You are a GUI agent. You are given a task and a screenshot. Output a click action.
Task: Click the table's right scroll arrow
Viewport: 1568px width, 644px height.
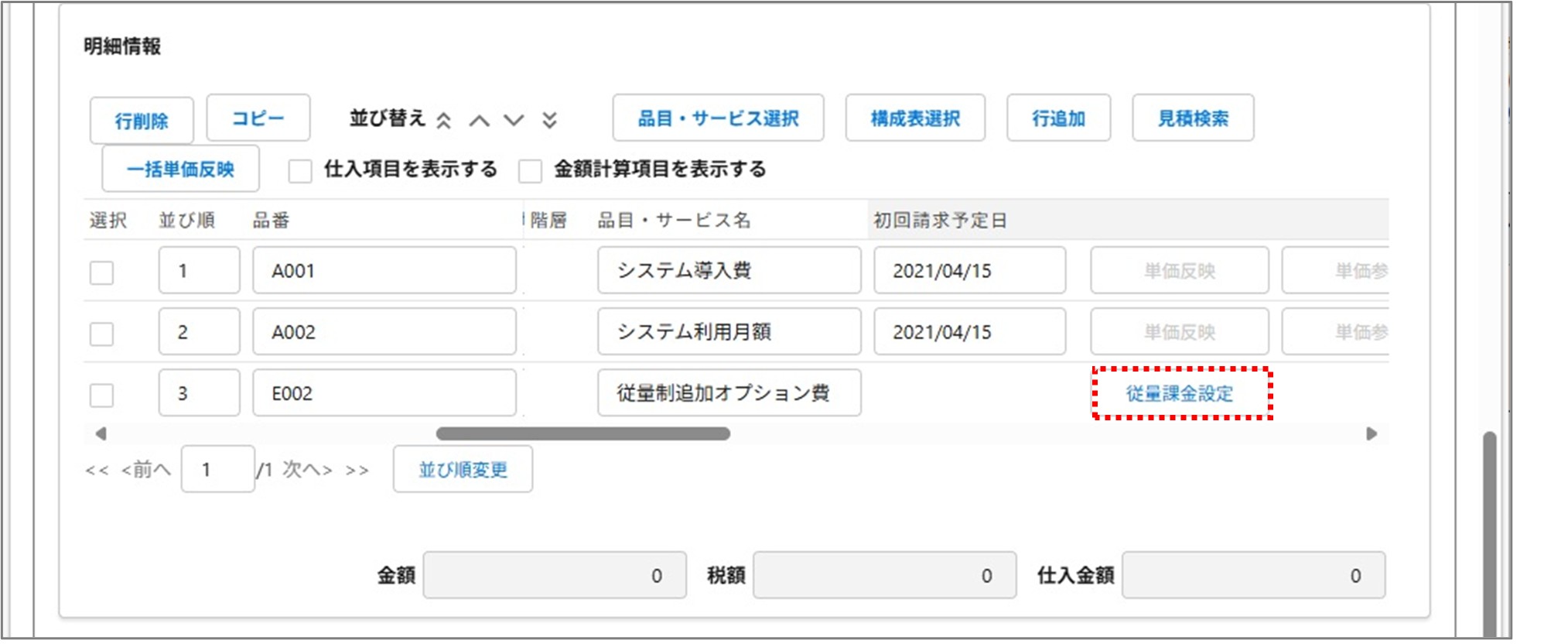point(1372,433)
